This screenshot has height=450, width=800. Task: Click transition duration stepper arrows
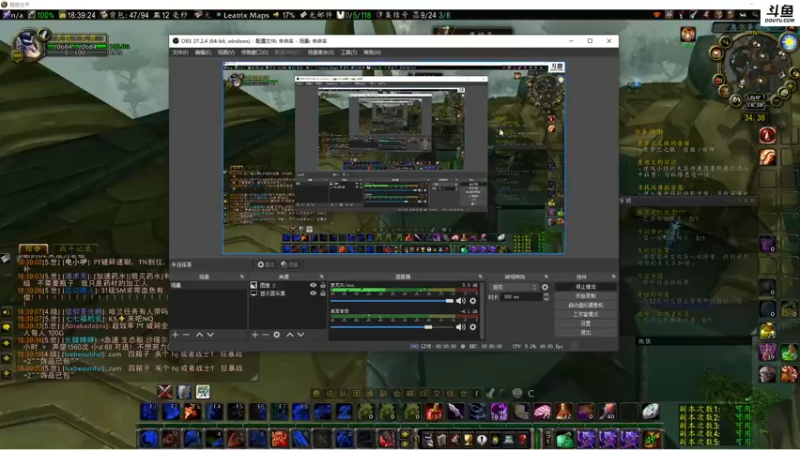pos(546,296)
